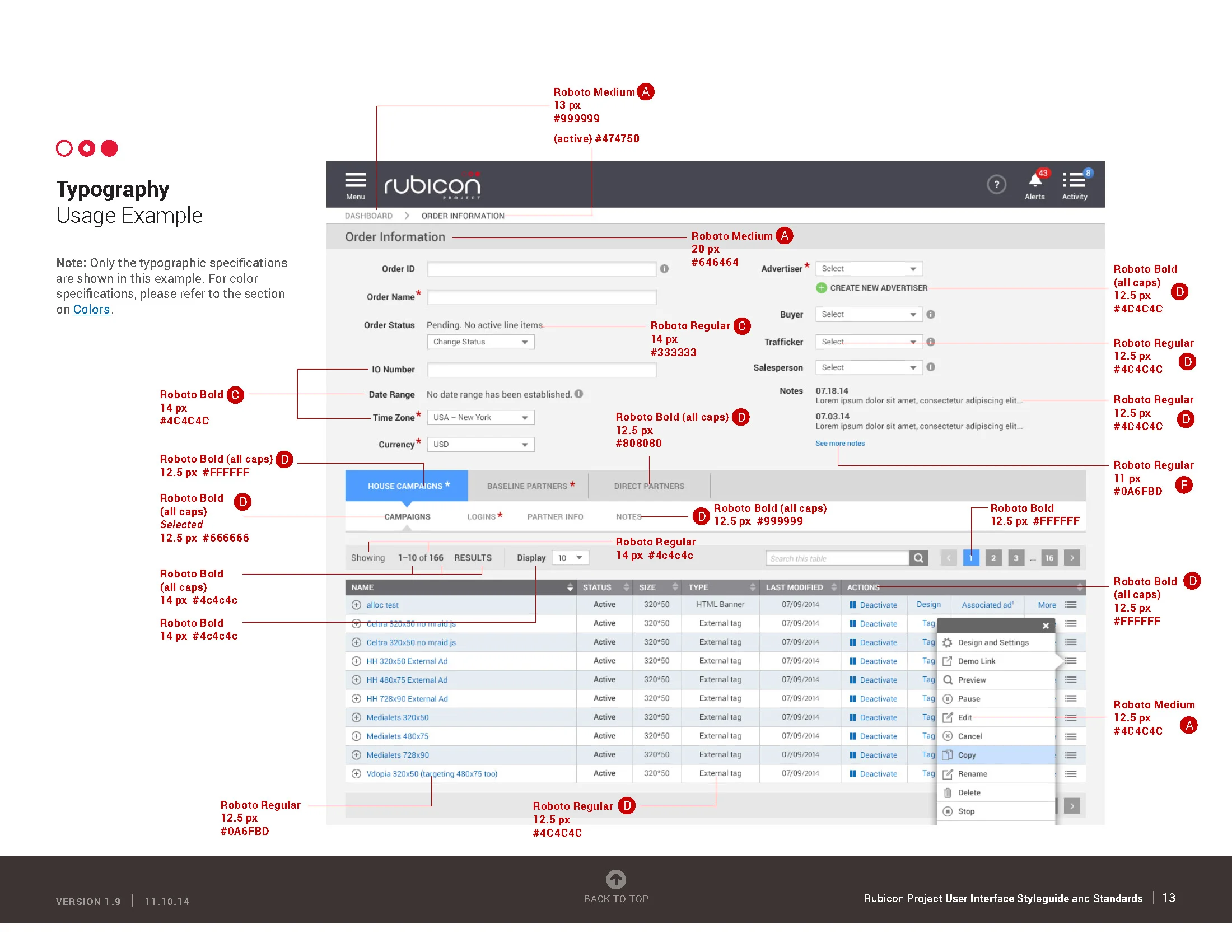1232x952 pixels.
Task: Open the Currency USD dropdown
Action: (x=480, y=445)
